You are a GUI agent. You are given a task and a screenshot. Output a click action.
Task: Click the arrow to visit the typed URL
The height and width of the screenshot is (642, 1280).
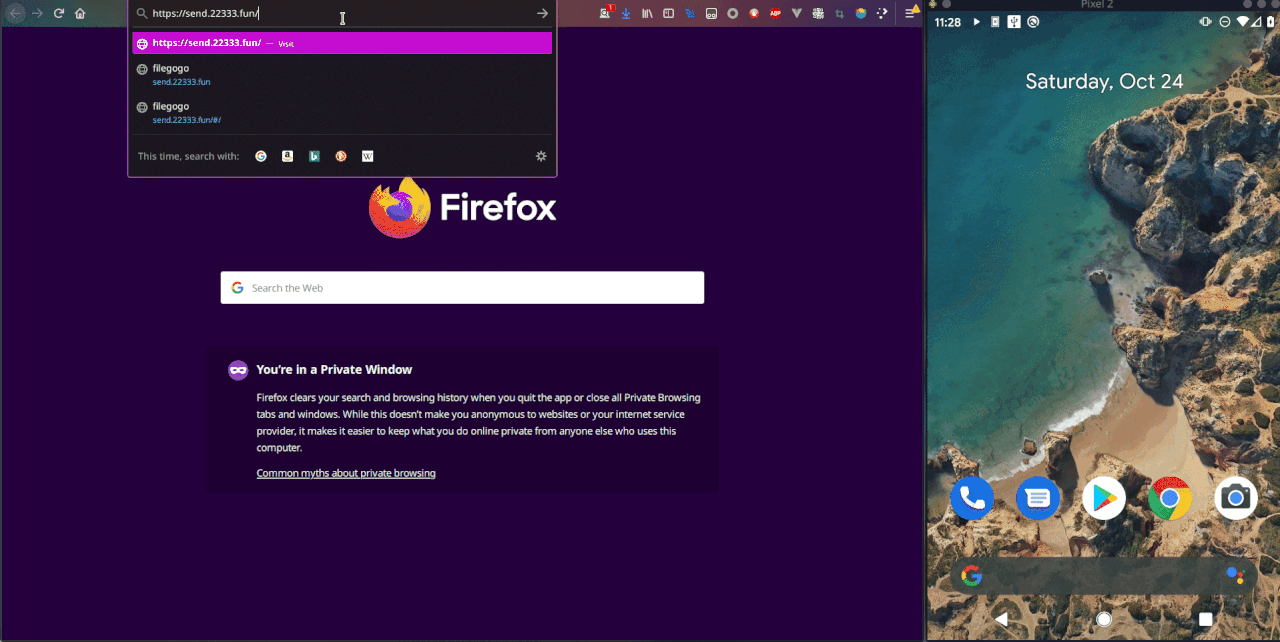(542, 13)
